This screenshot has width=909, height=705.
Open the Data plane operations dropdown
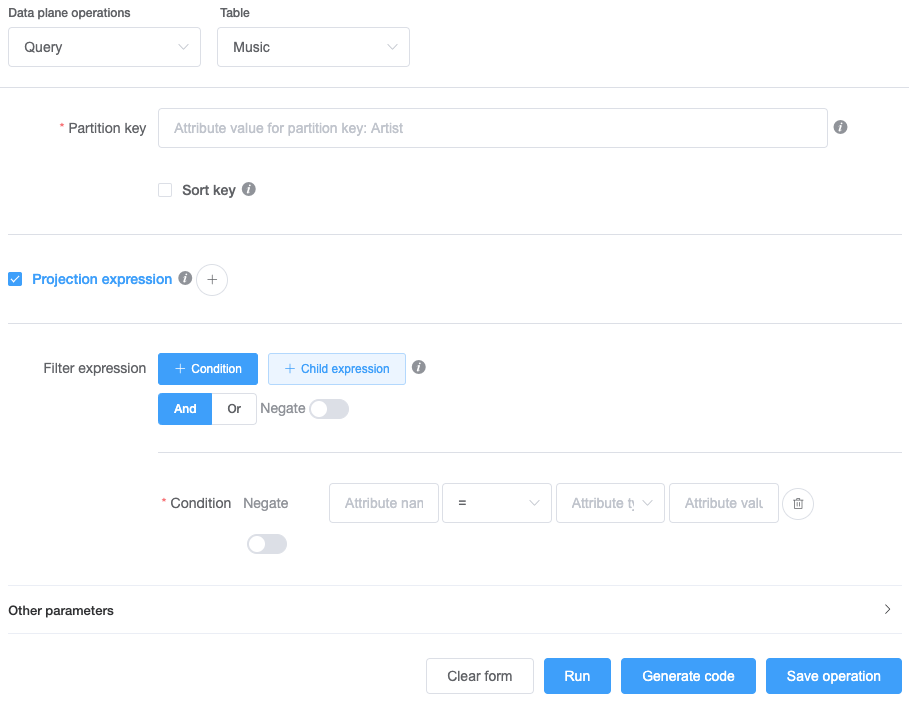(x=104, y=47)
